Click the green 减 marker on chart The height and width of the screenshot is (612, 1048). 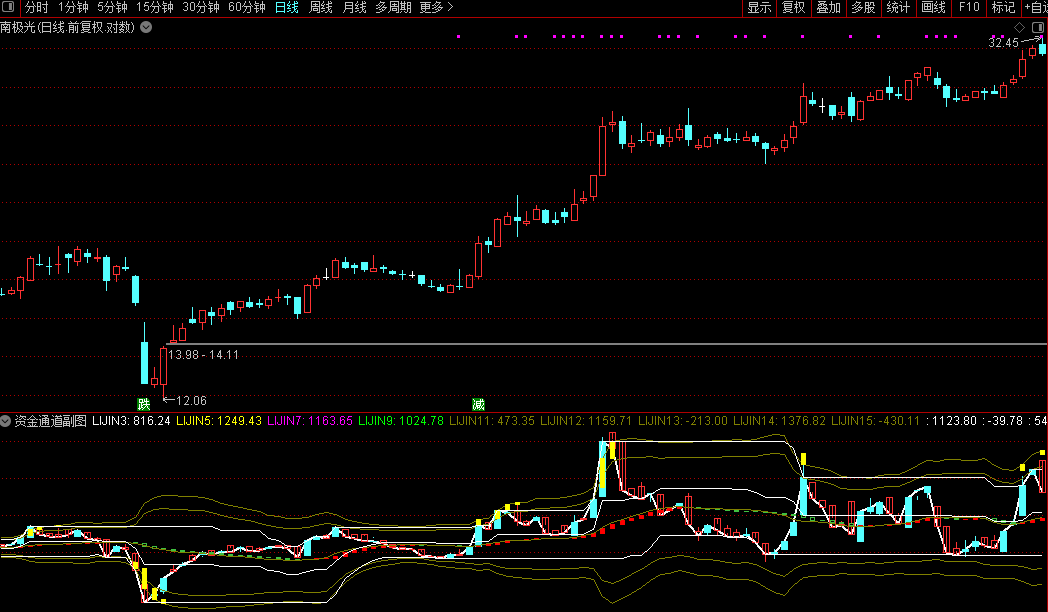(x=478, y=404)
